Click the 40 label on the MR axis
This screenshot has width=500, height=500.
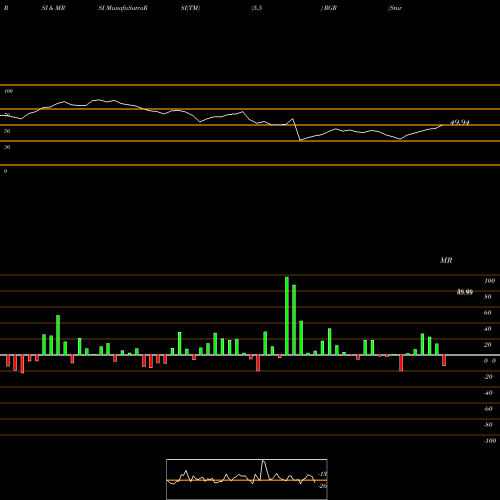tap(488, 329)
